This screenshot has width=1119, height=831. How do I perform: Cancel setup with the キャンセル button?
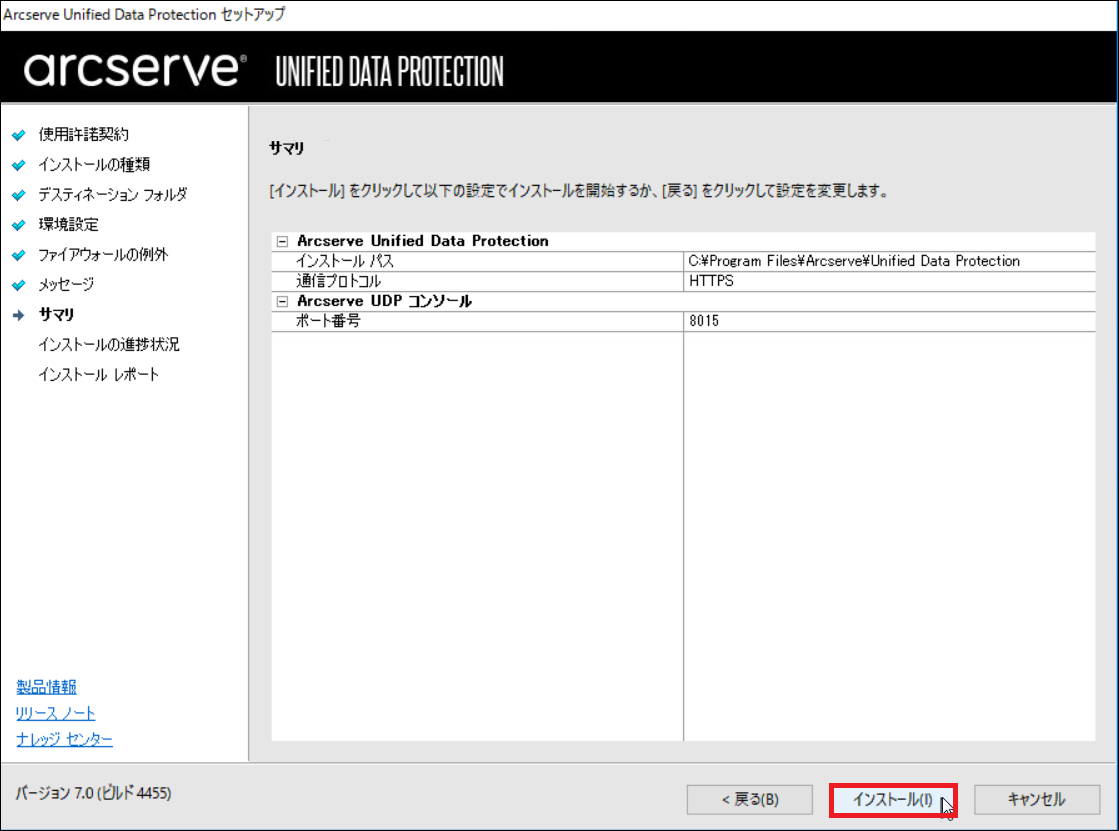pos(1036,800)
